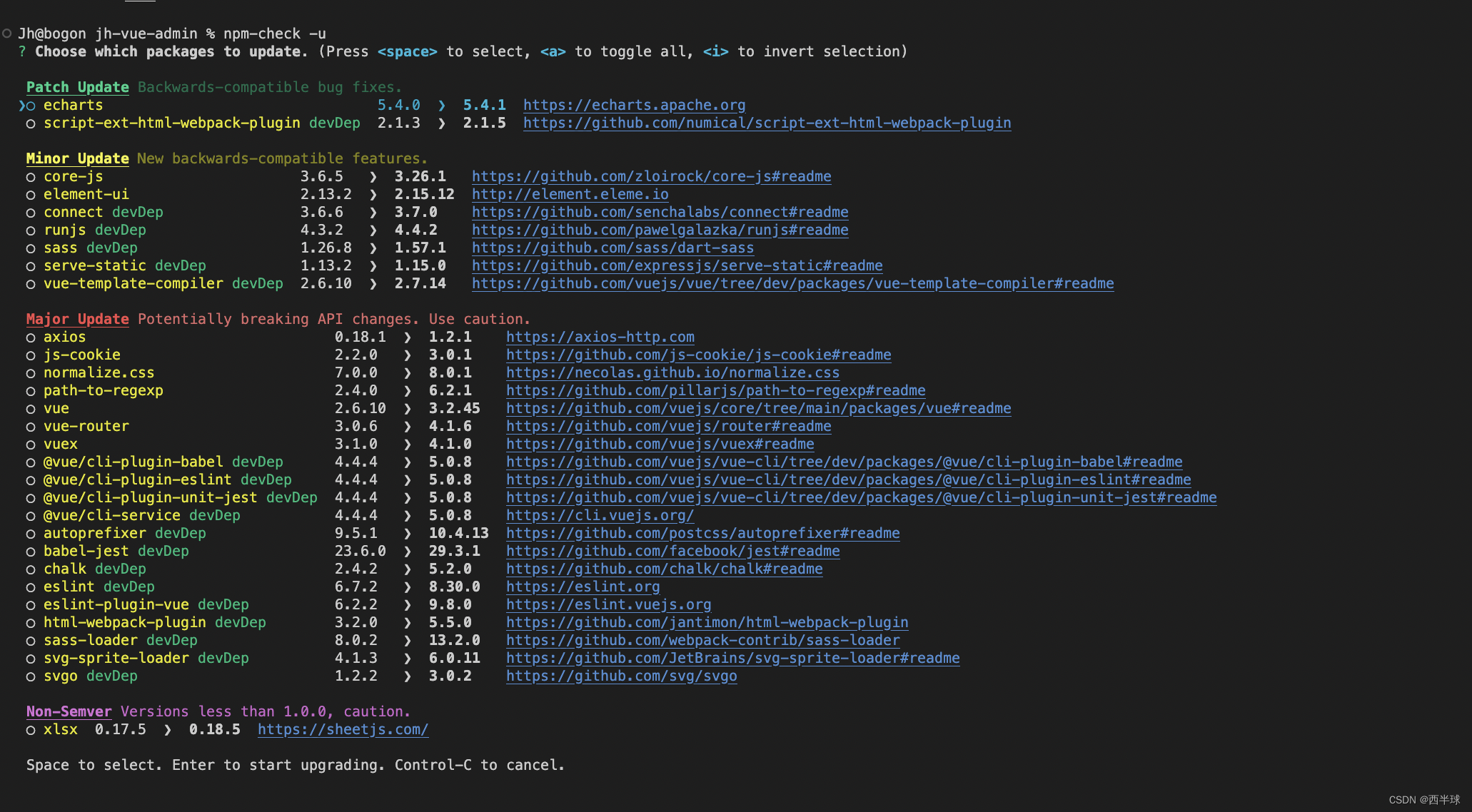Image resolution: width=1472 pixels, height=812 pixels.
Task: Toggle the element-ui selection circle
Action: pyautogui.click(x=31, y=195)
